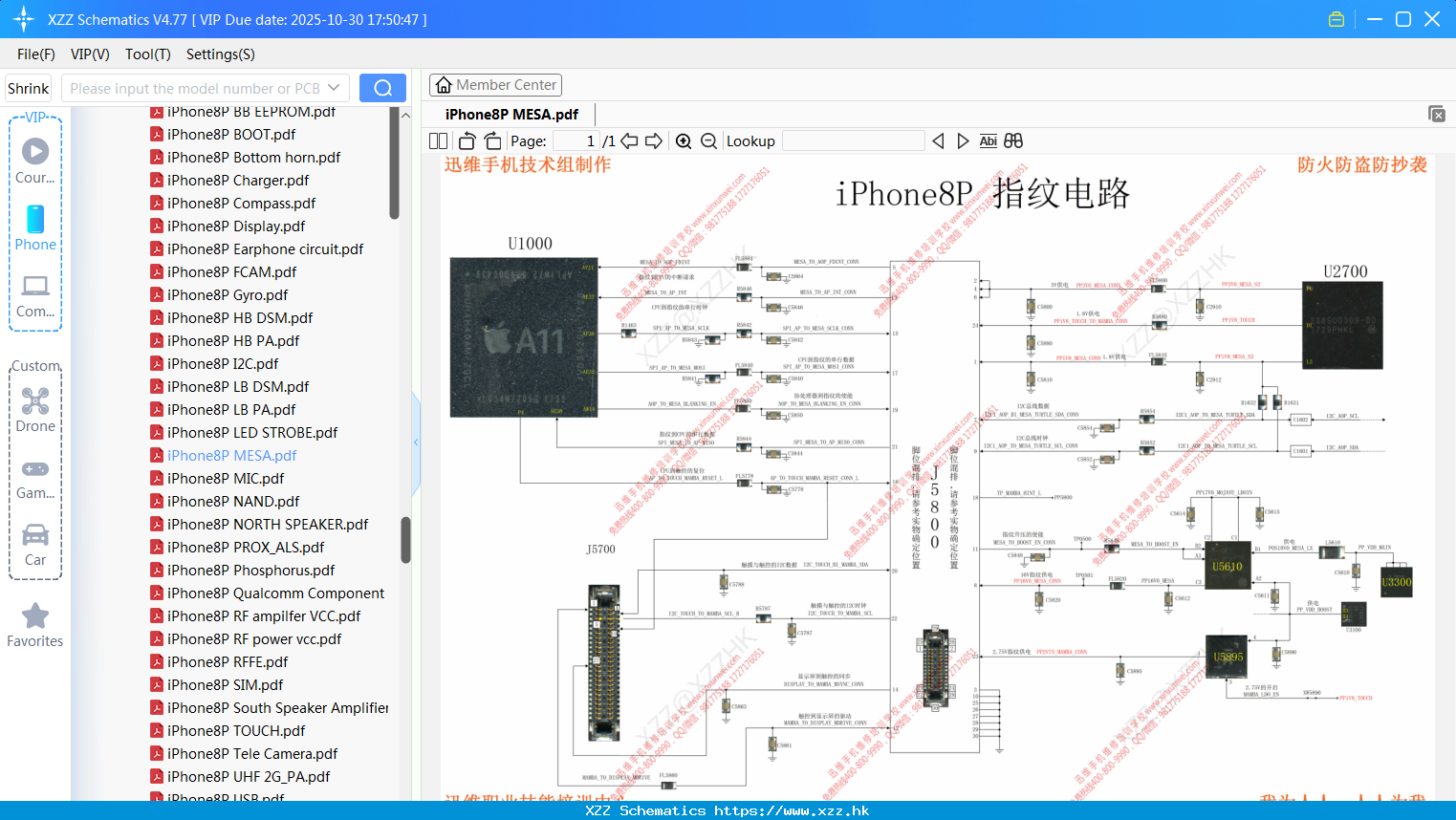Open iPhone8P MIC.pdf

226,479
